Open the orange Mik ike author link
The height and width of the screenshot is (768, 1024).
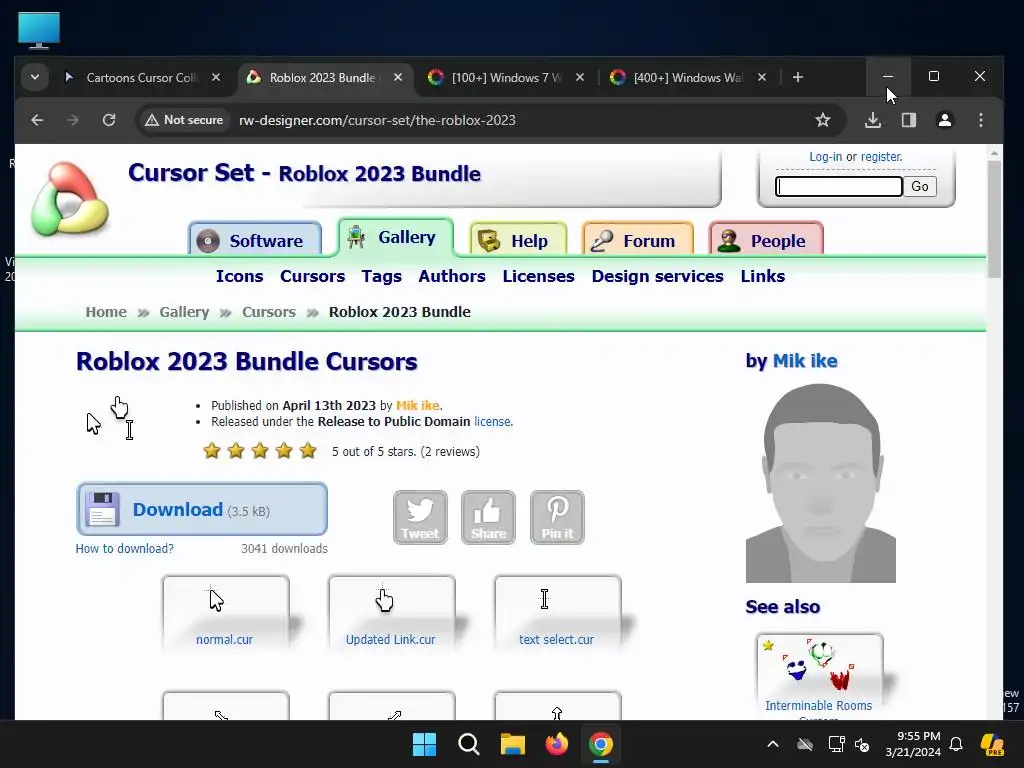pos(417,406)
